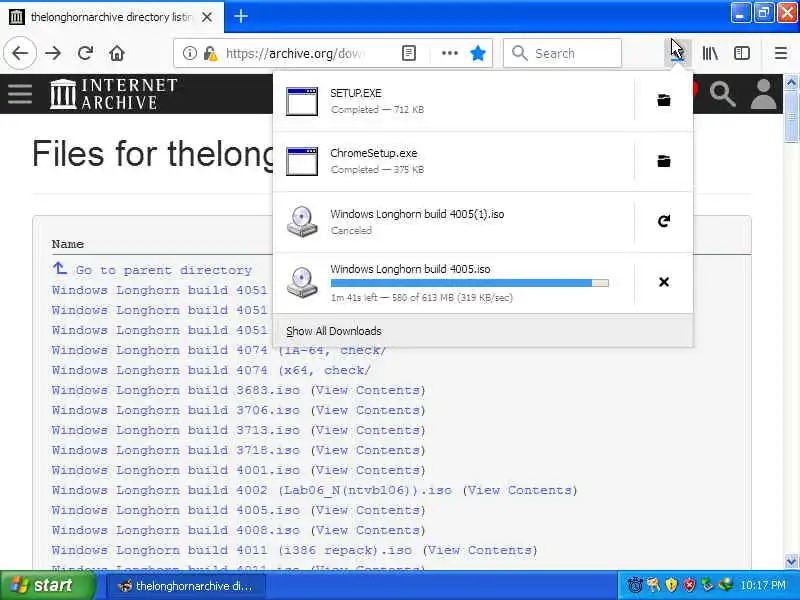Cancel the build 4005.iso download
The height and width of the screenshot is (600, 800).
click(x=663, y=282)
